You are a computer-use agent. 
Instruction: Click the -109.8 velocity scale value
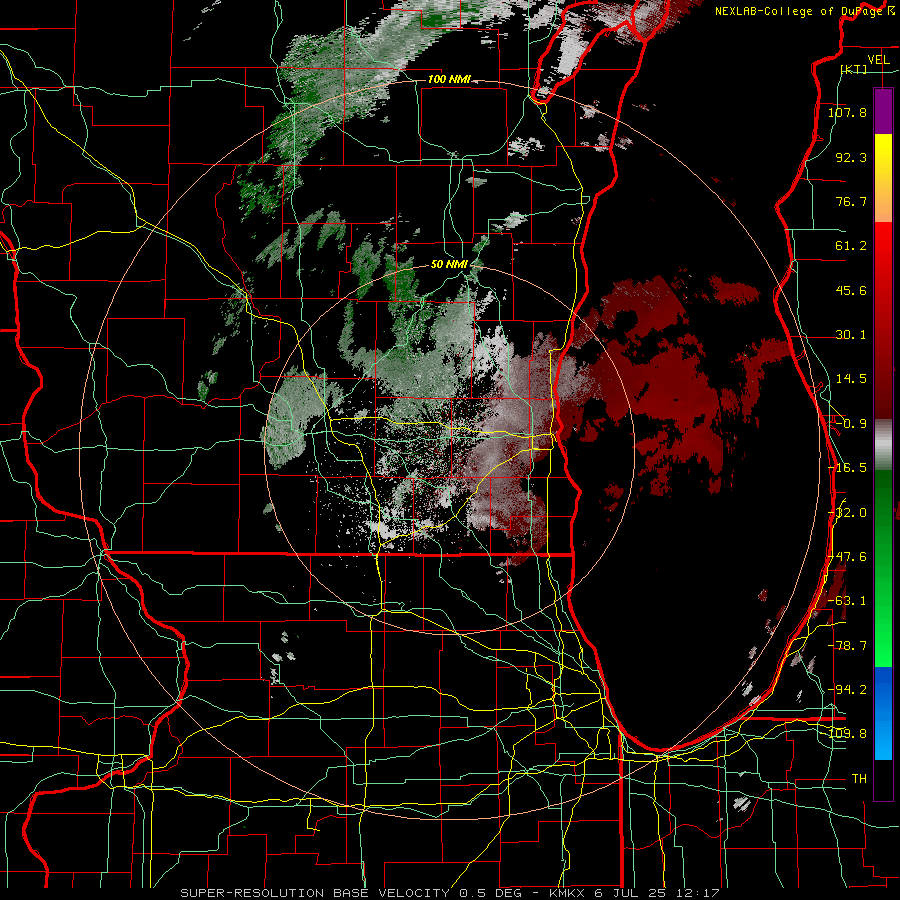coord(847,734)
